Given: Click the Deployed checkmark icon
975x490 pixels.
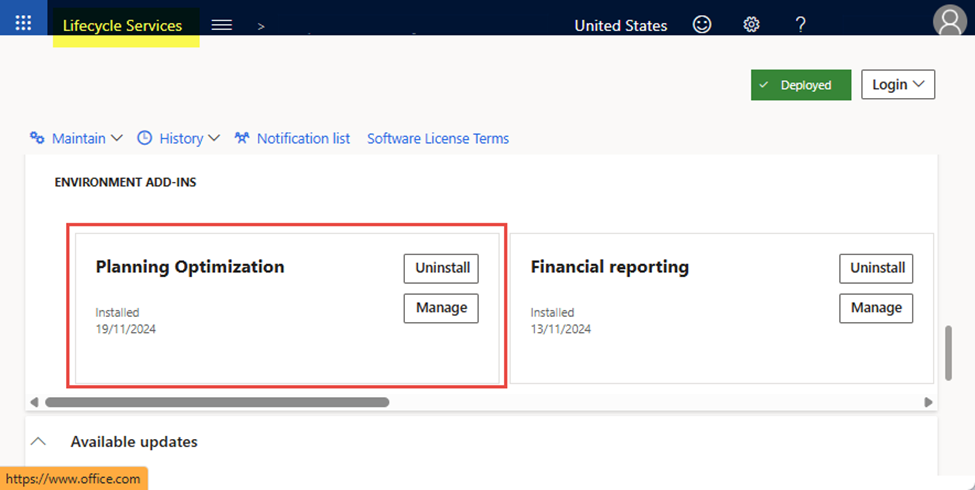Looking at the screenshot, I should [764, 85].
